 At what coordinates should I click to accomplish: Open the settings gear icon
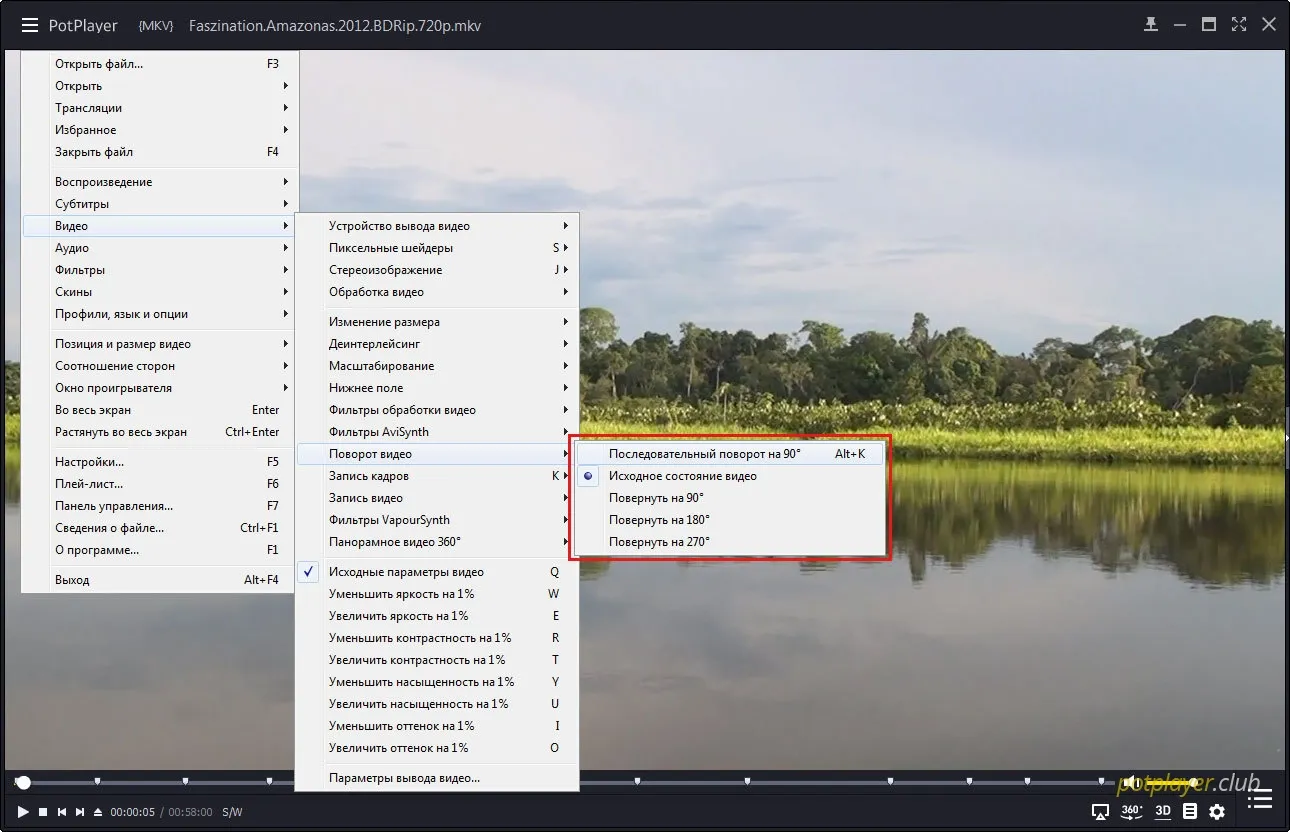click(1217, 812)
